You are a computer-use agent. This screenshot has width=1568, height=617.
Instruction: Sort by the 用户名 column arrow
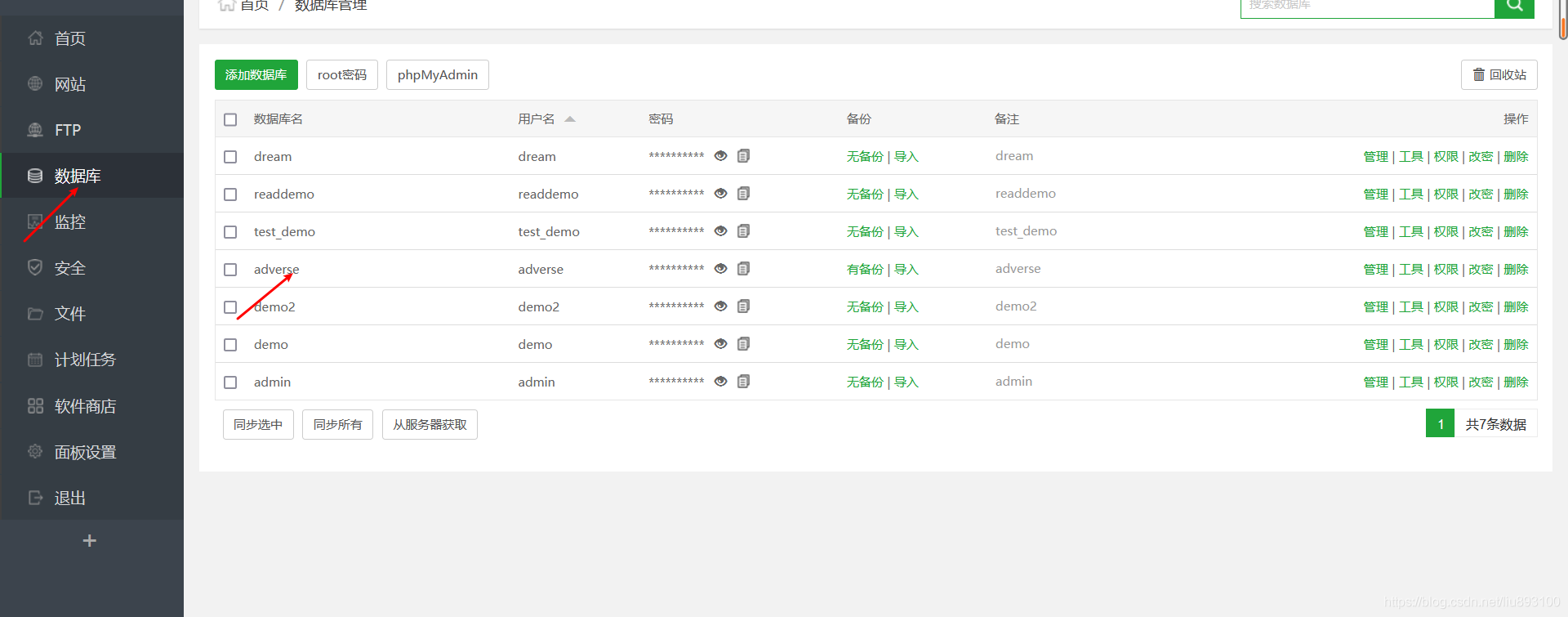point(570,119)
